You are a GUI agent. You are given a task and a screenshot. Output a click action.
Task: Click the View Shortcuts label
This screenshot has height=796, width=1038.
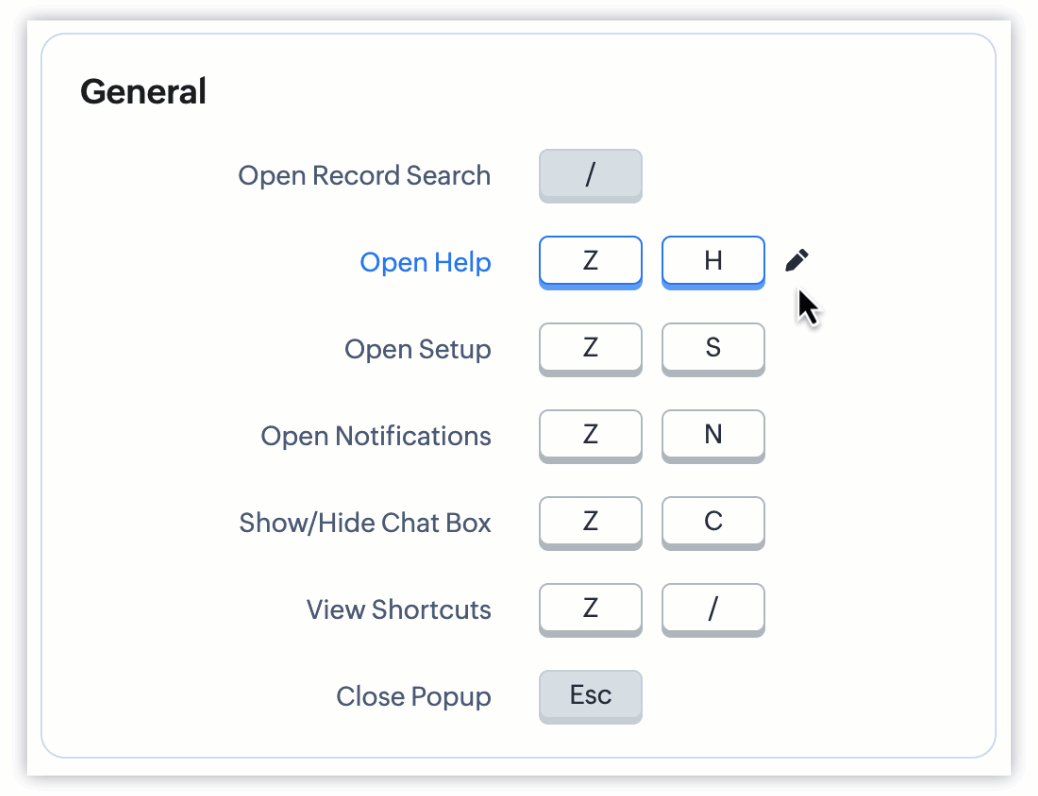pos(399,609)
